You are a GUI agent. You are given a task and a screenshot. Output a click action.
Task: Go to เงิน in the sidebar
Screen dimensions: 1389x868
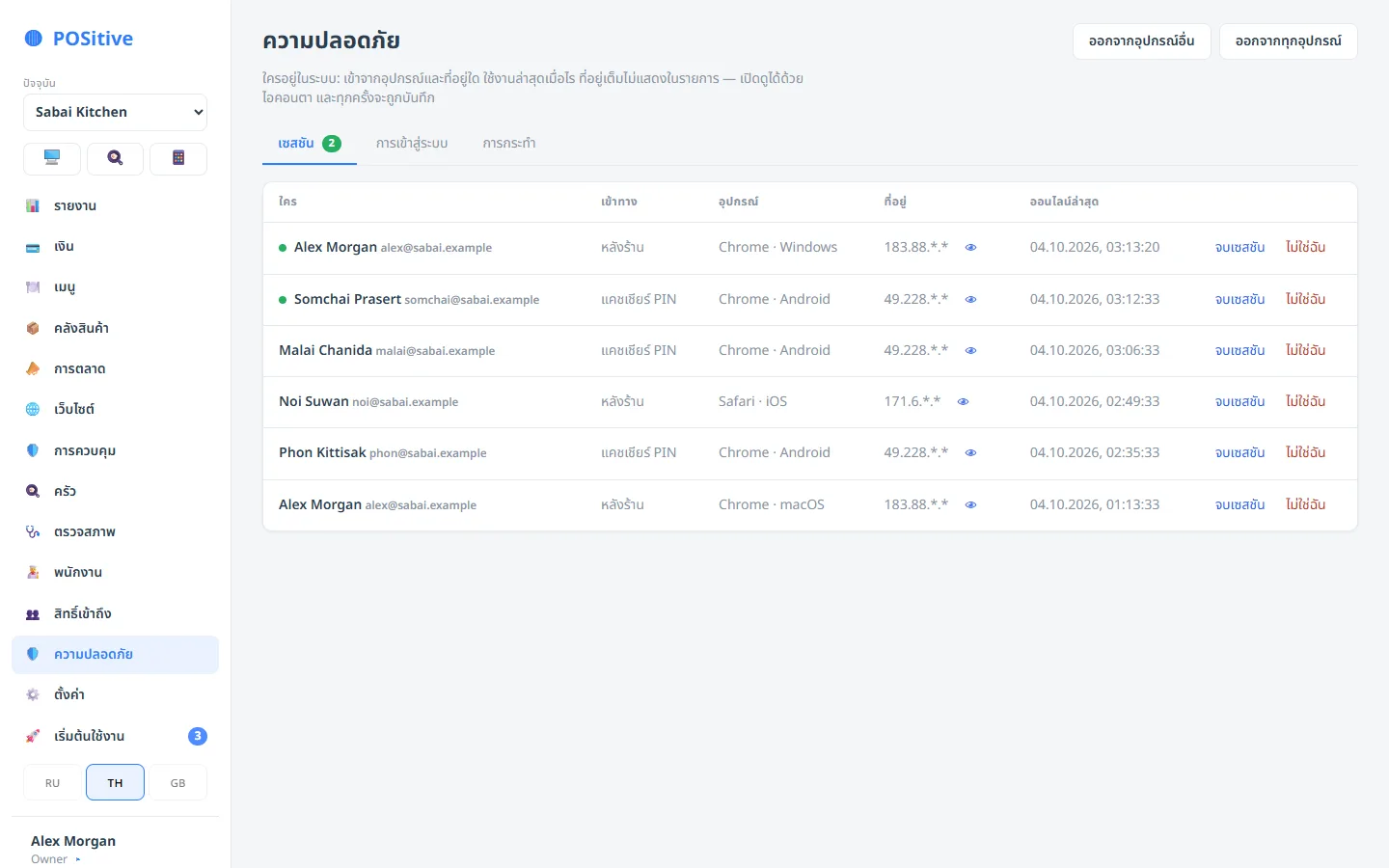[x=115, y=247]
